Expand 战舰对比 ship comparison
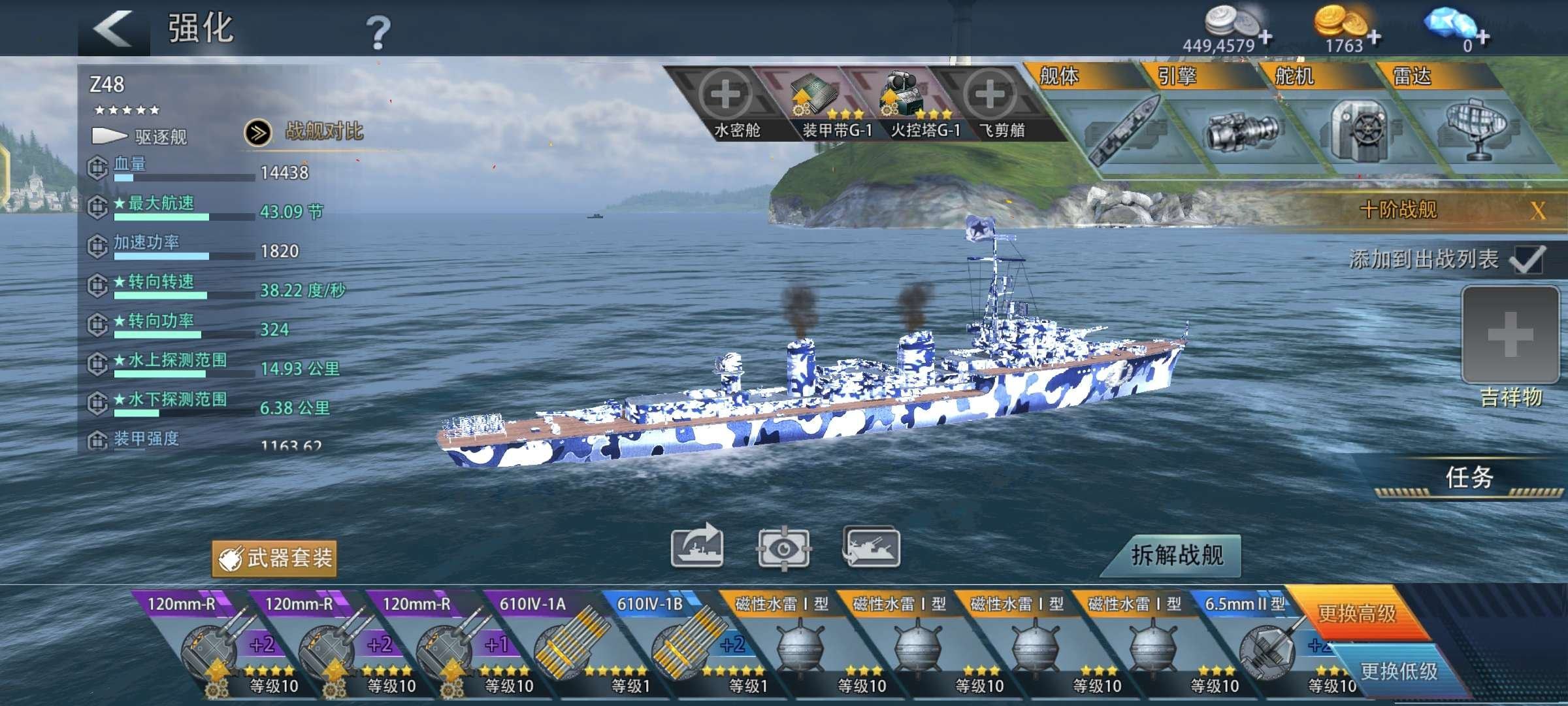Screen dimensions: 1568x706 click(x=304, y=132)
